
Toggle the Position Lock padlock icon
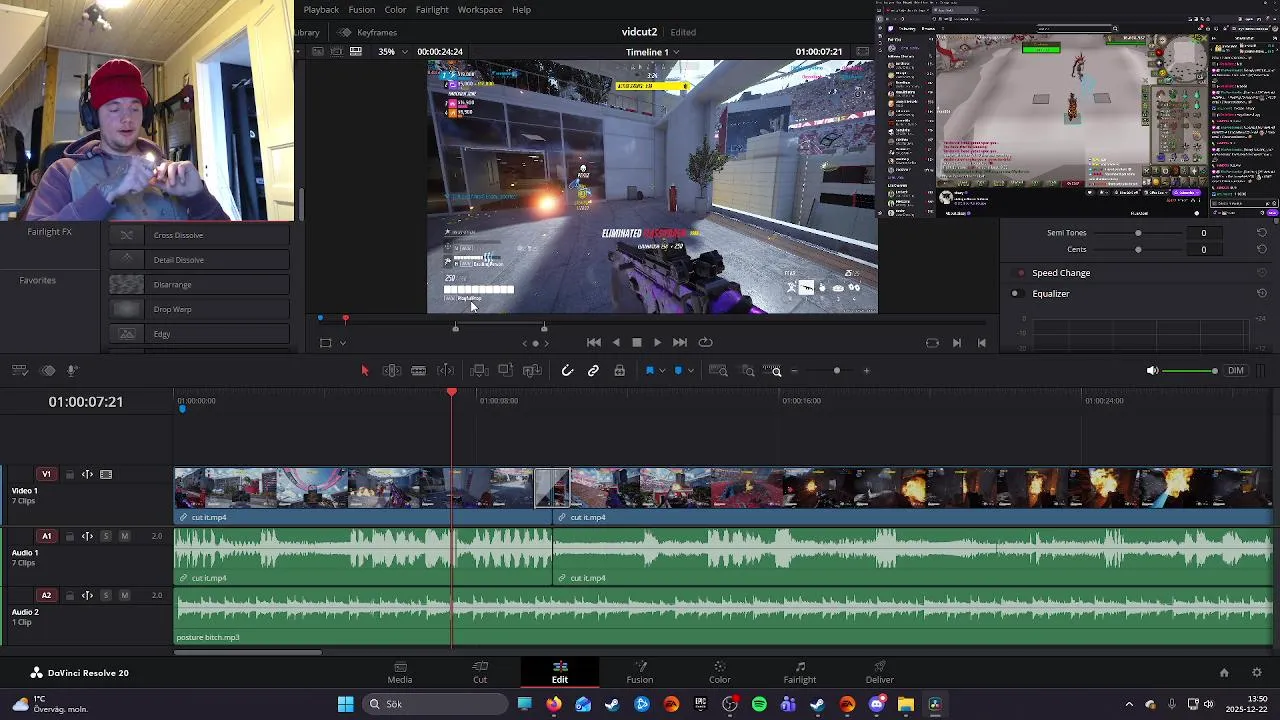pyautogui.click(x=620, y=371)
